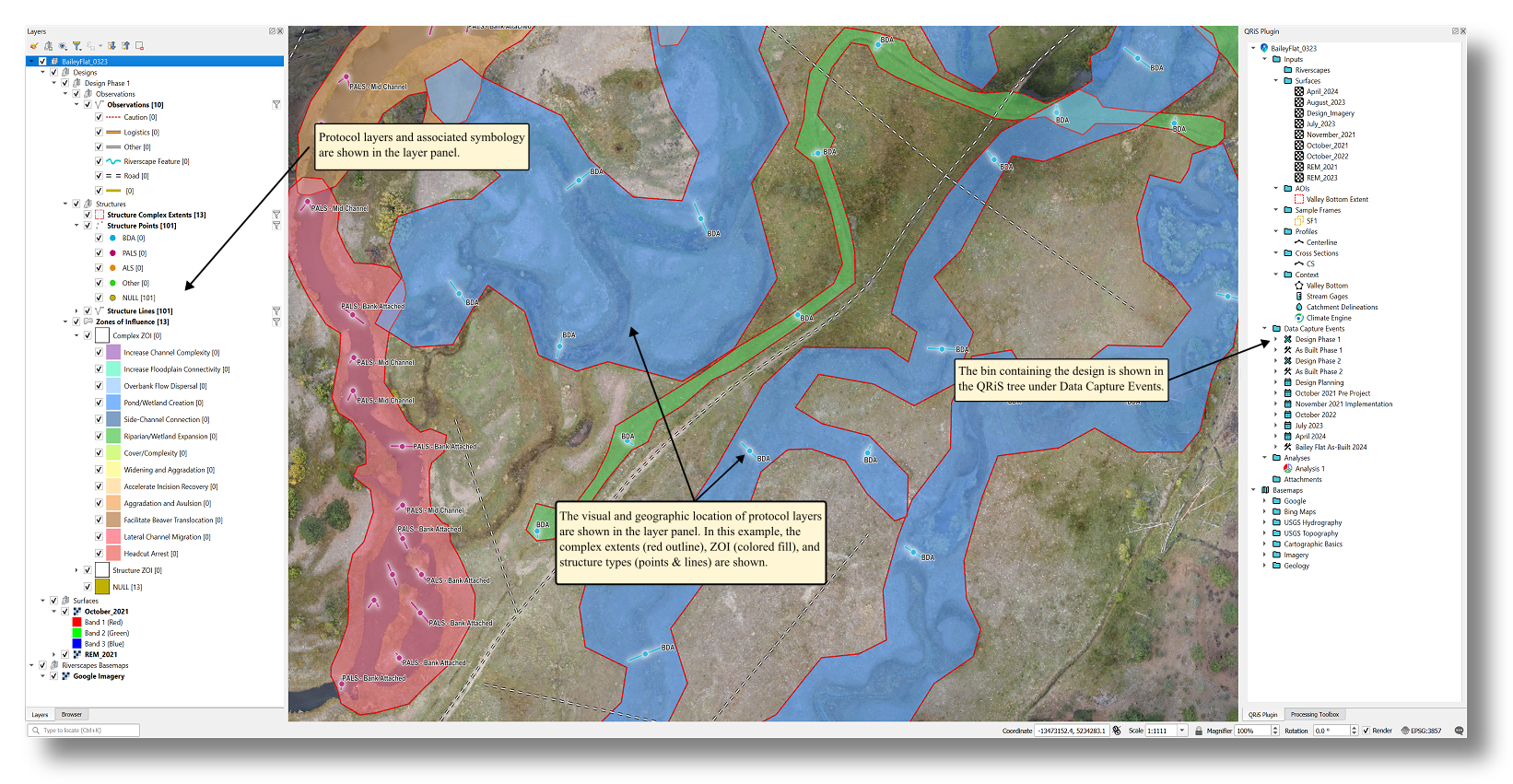Image resolution: width=1513 pixels, height=784 pixels.
Task: Click the EPSG:3857 projection icon
Action: pyautogui.click(x=1405, y=731)
